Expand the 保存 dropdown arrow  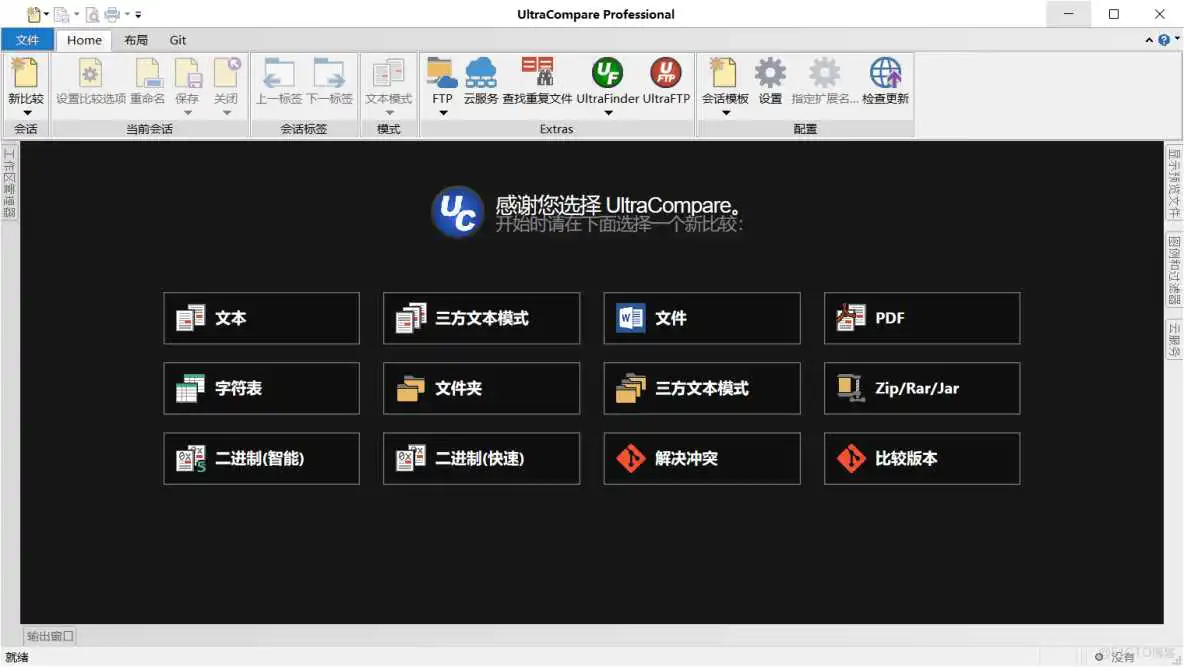(x=189, y=110)
